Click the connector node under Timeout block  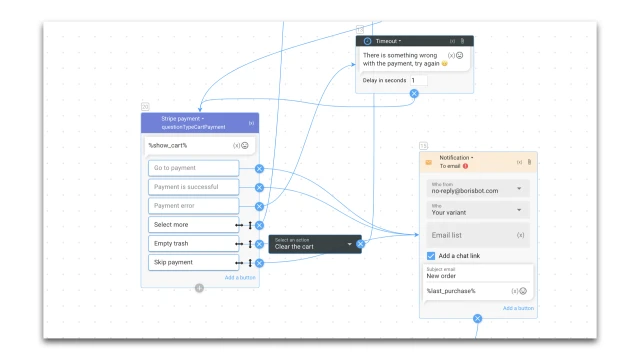414,93
